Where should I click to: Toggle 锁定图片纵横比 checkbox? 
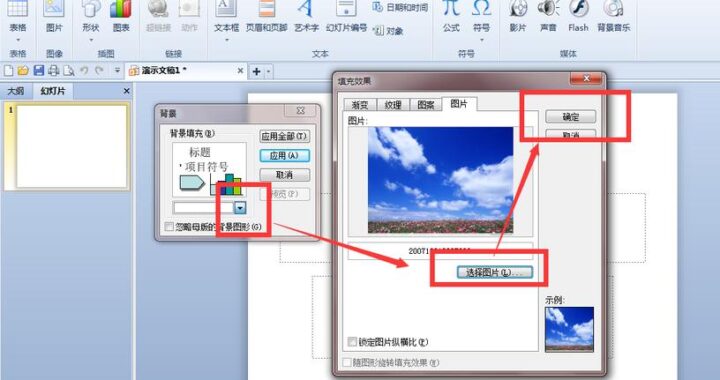(352, 342)
